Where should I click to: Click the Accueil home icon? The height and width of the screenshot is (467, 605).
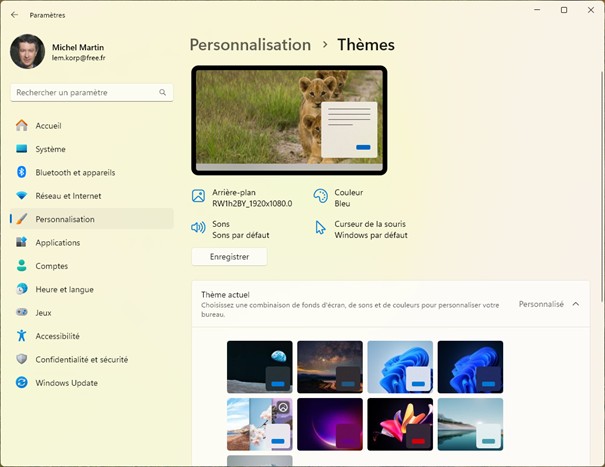coord(22,125)
